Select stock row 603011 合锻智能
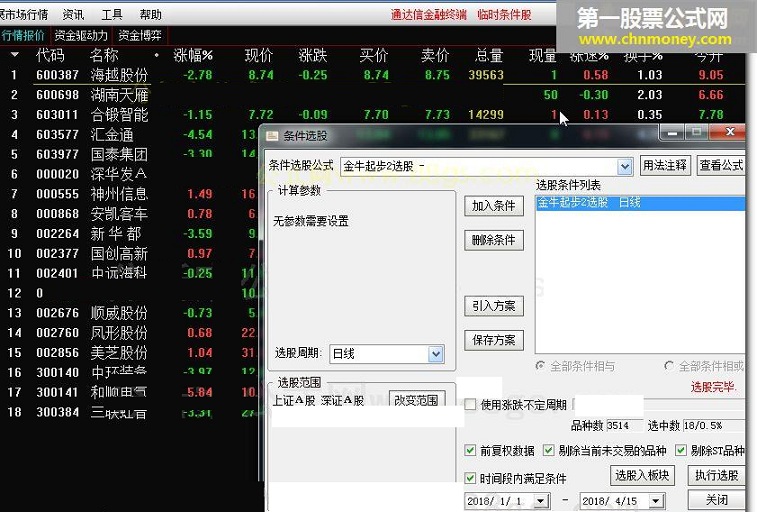 tap(372, 114)
